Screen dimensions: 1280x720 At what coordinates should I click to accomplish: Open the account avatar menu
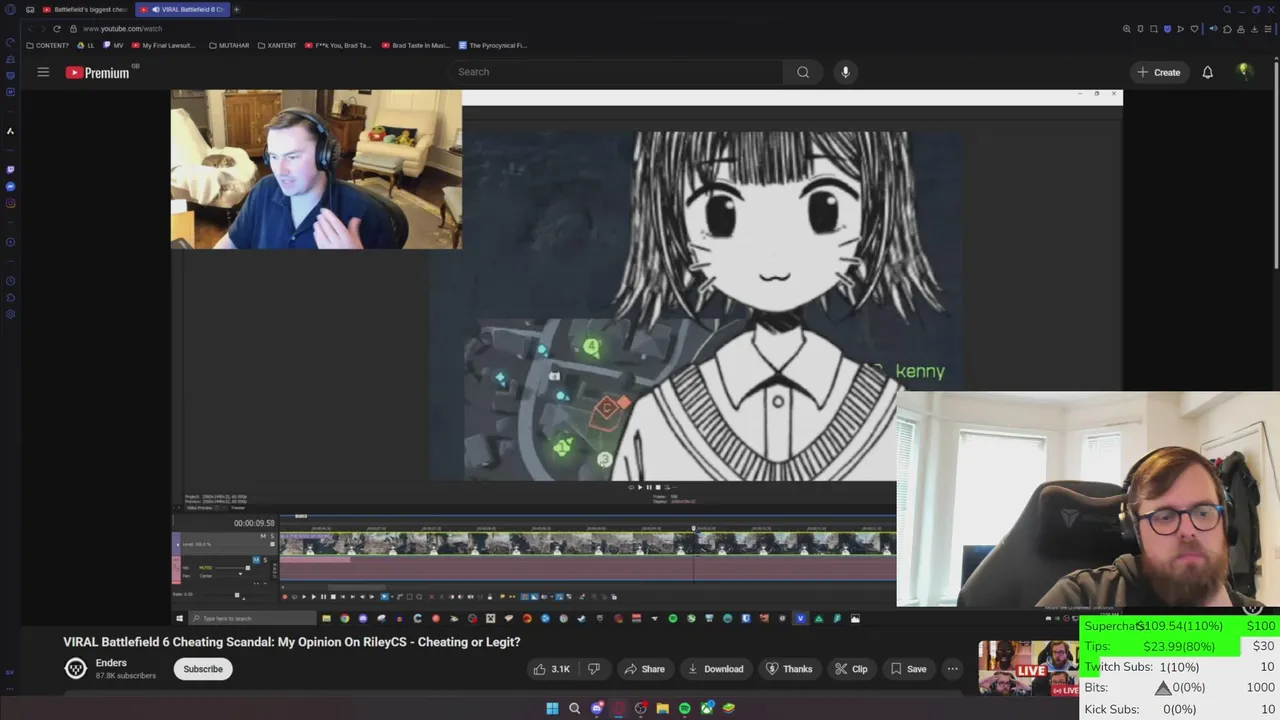coord(1244,72)
